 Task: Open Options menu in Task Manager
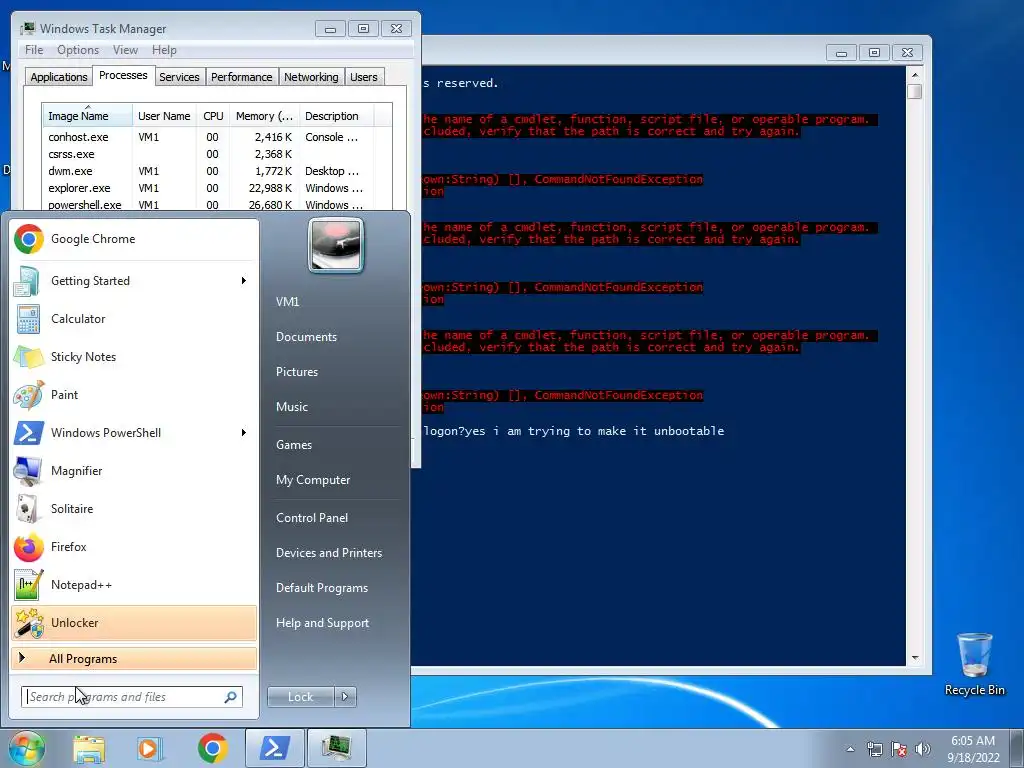point(78,50)
